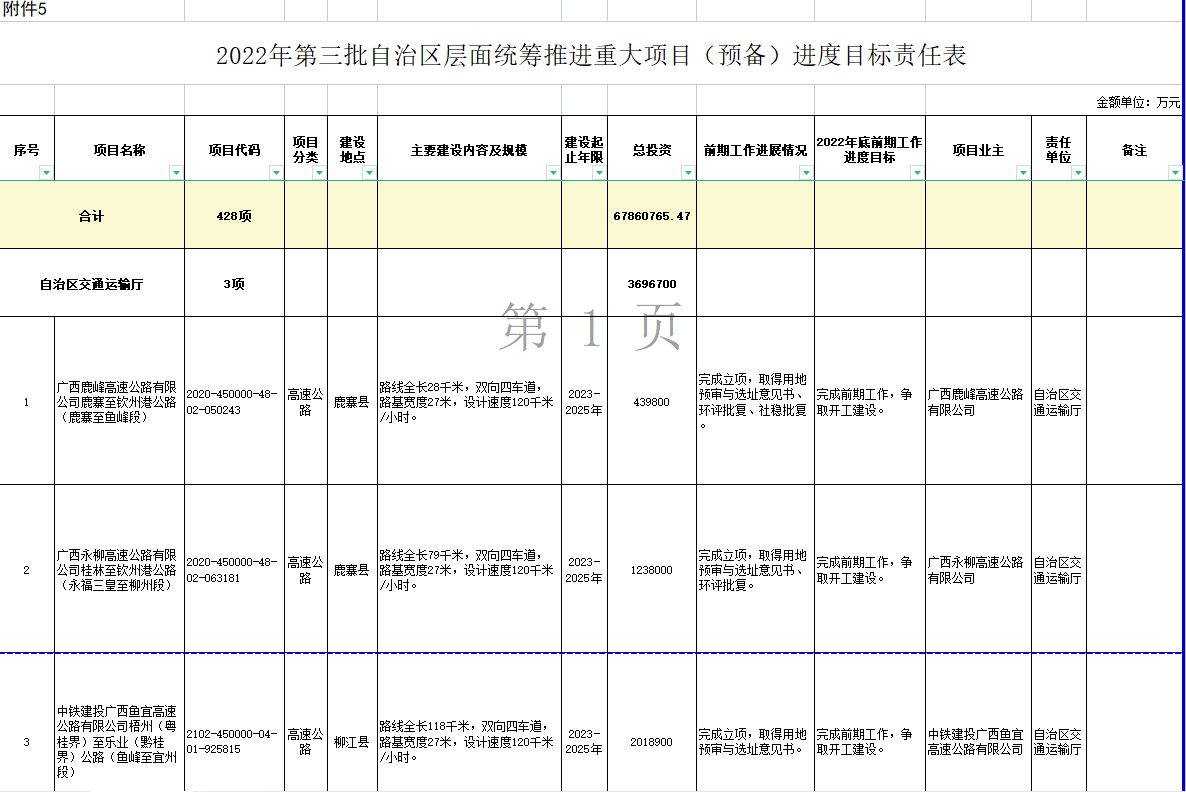Select the 合计 total investment cell 67860765.47
The width and height of the screenshot is (1186, 792).
click(652, 216)
